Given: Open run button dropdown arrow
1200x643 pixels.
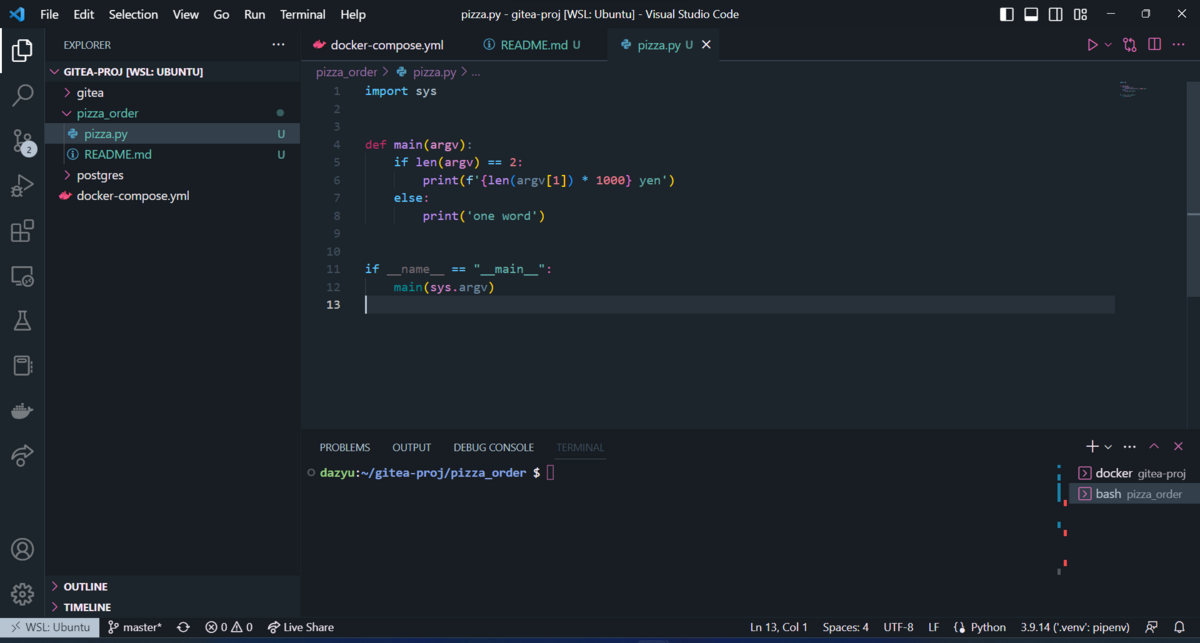Looking at the screenshot, I should coord(1108,45).
